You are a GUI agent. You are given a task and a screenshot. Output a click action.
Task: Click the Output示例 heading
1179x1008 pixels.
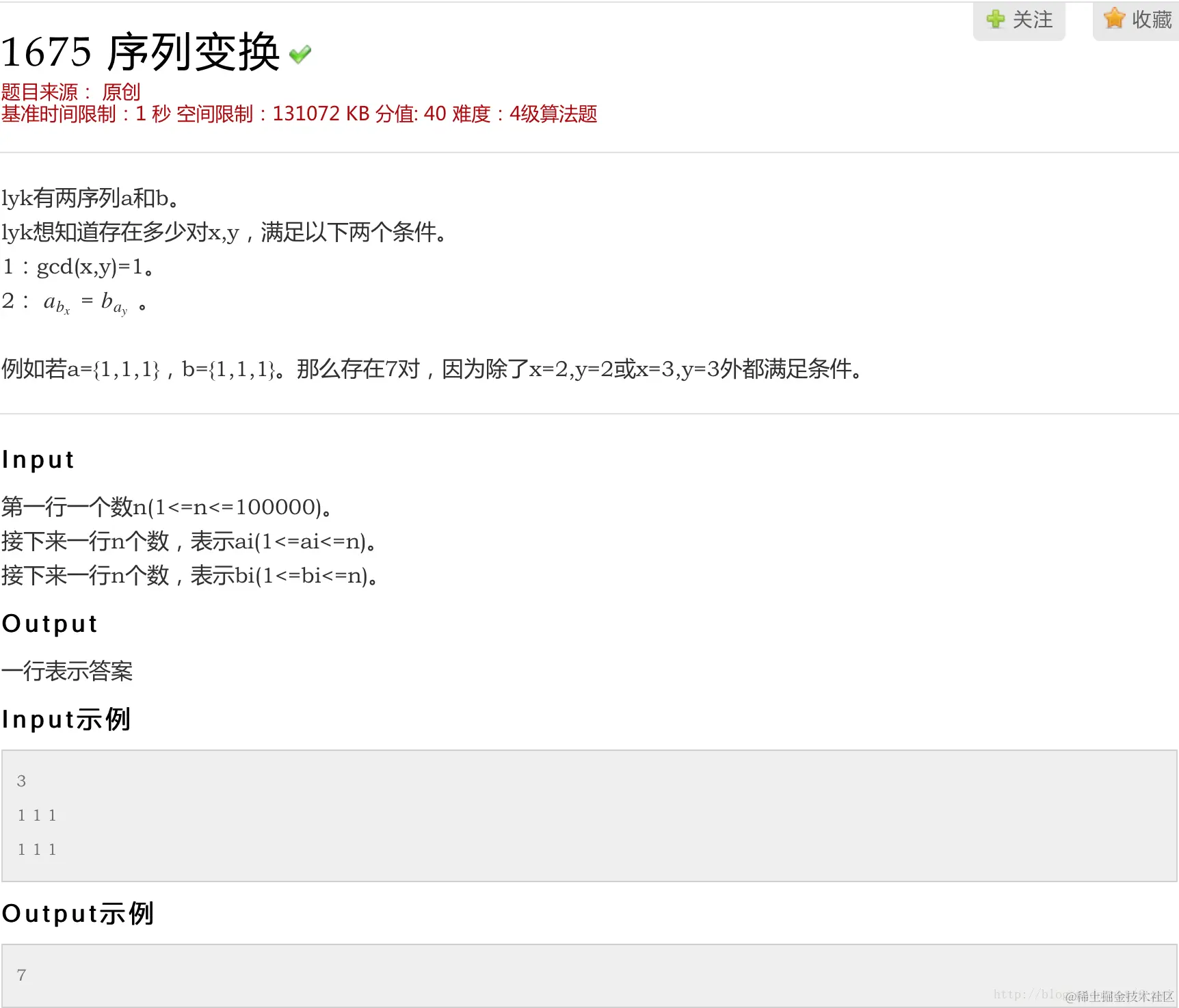77,914
